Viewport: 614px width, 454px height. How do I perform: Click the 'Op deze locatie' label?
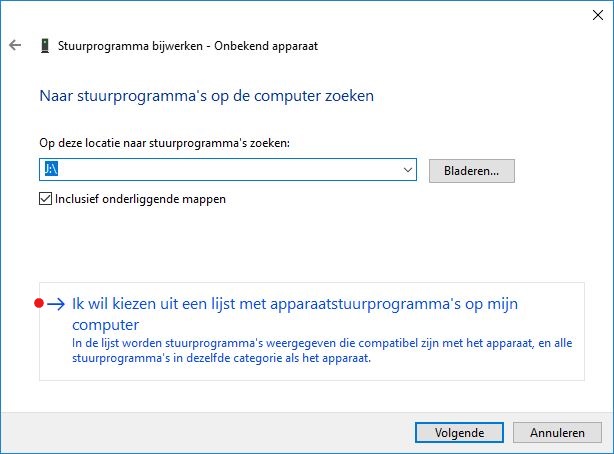164,144
